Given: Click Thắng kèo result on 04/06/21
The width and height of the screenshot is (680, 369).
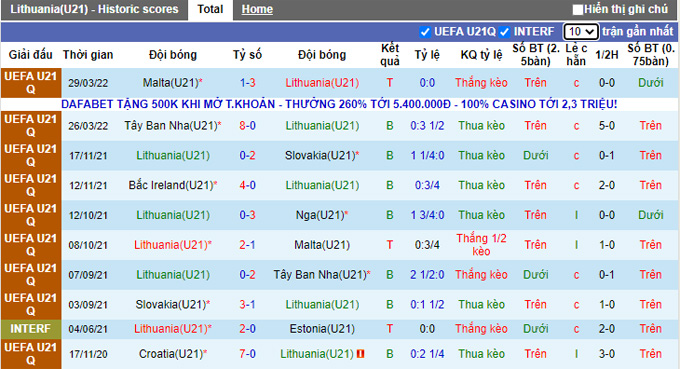Looking at the screenshot, I should 481,329.
